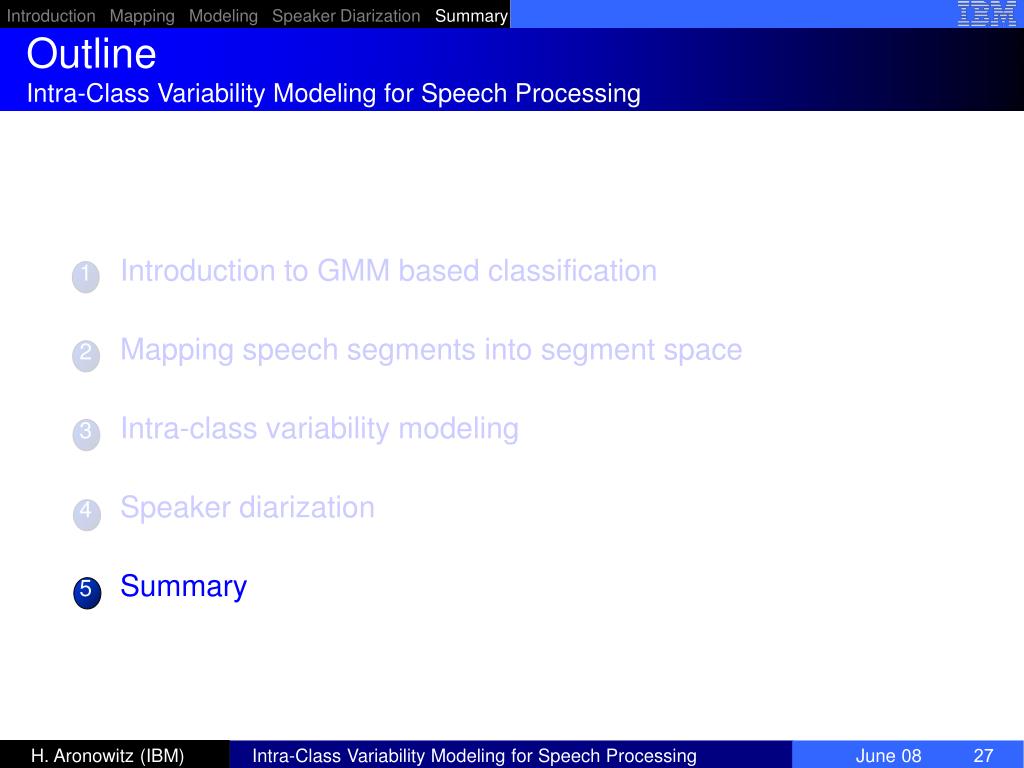Open 'Mapping speech segments into segment space' item
This screenshot has width=1024, height=768.
tap(431, 351)
